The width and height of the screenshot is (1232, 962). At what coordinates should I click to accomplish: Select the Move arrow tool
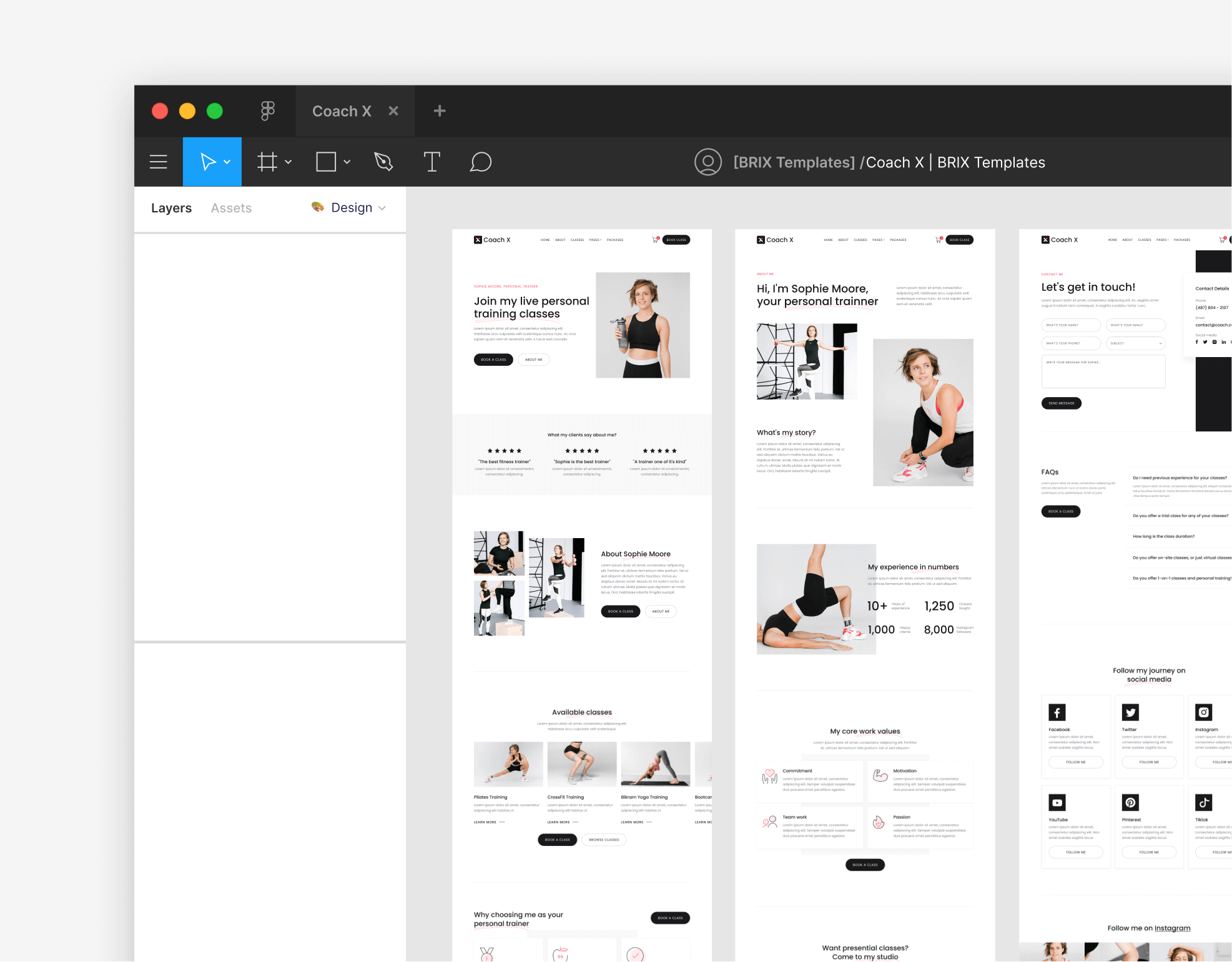pyautogui.click(x=207, y=162)
